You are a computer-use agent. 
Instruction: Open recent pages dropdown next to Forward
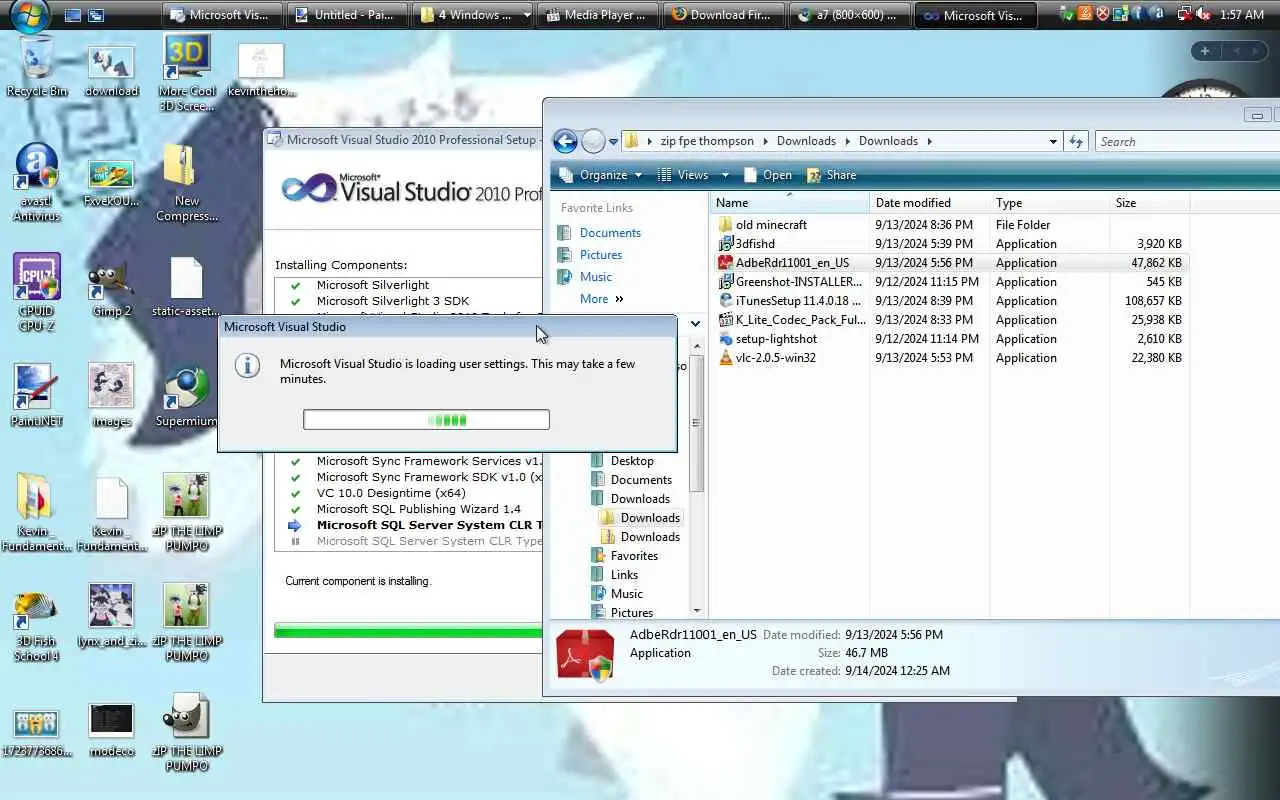613,142
